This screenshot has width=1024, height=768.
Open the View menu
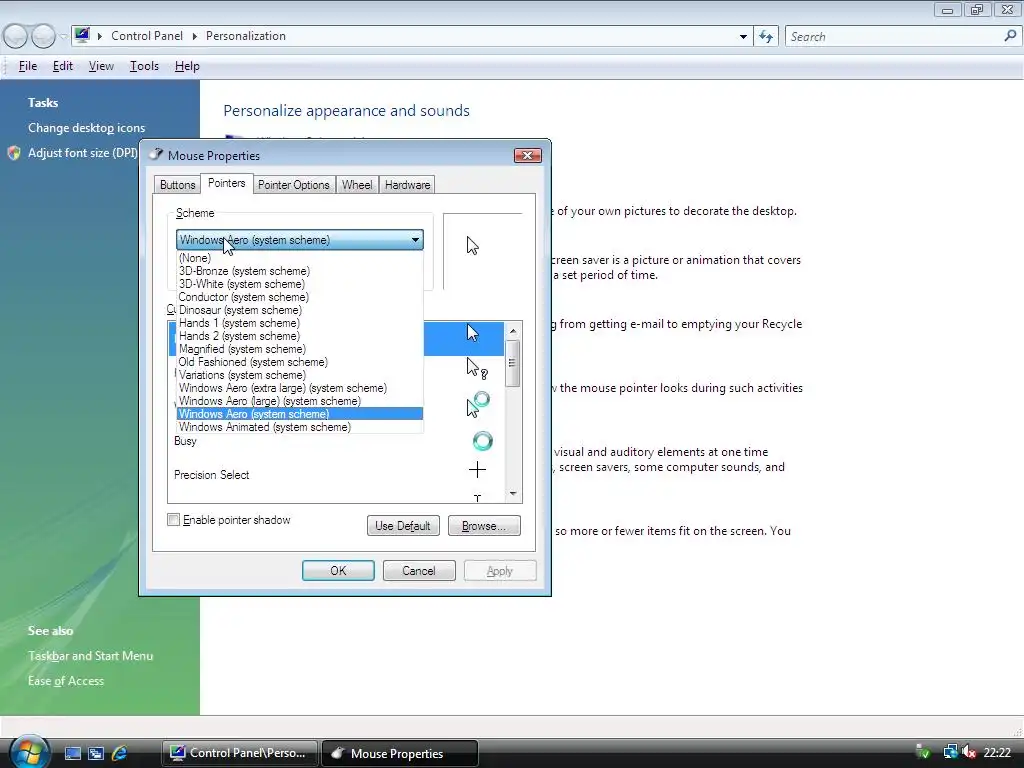click(101, 66)
